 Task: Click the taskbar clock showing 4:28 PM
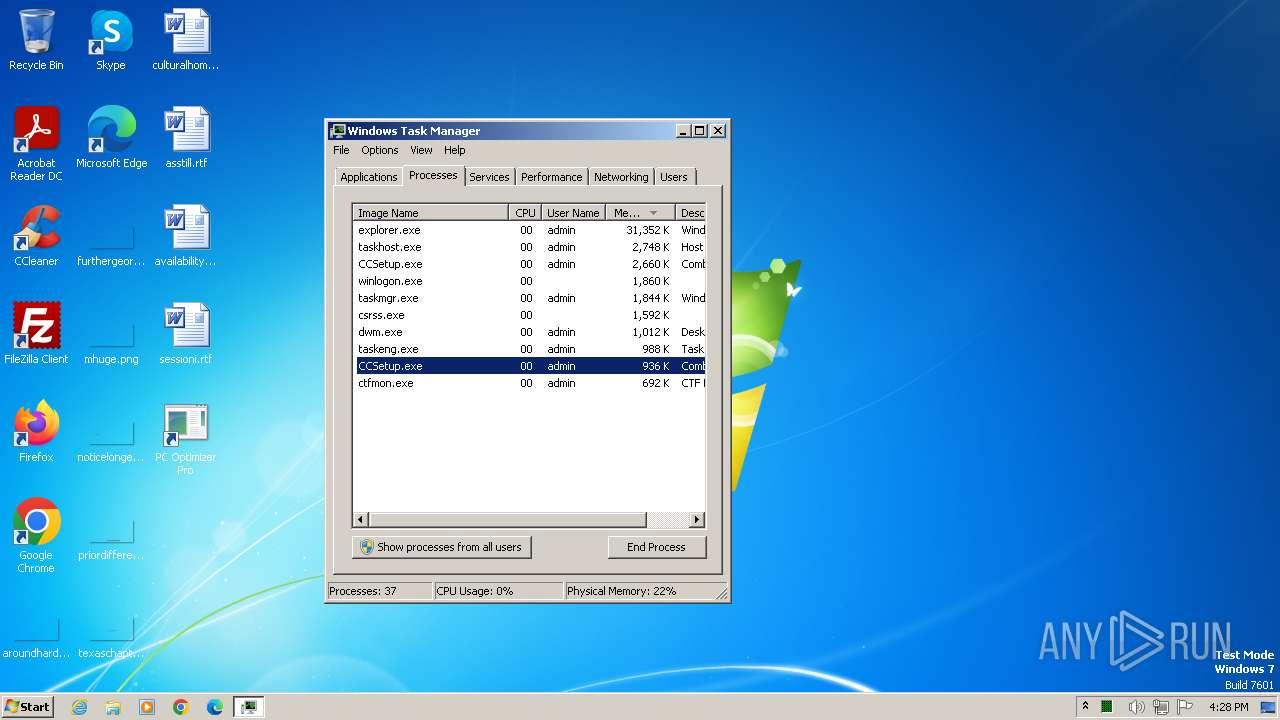(x=1228, y=707)
